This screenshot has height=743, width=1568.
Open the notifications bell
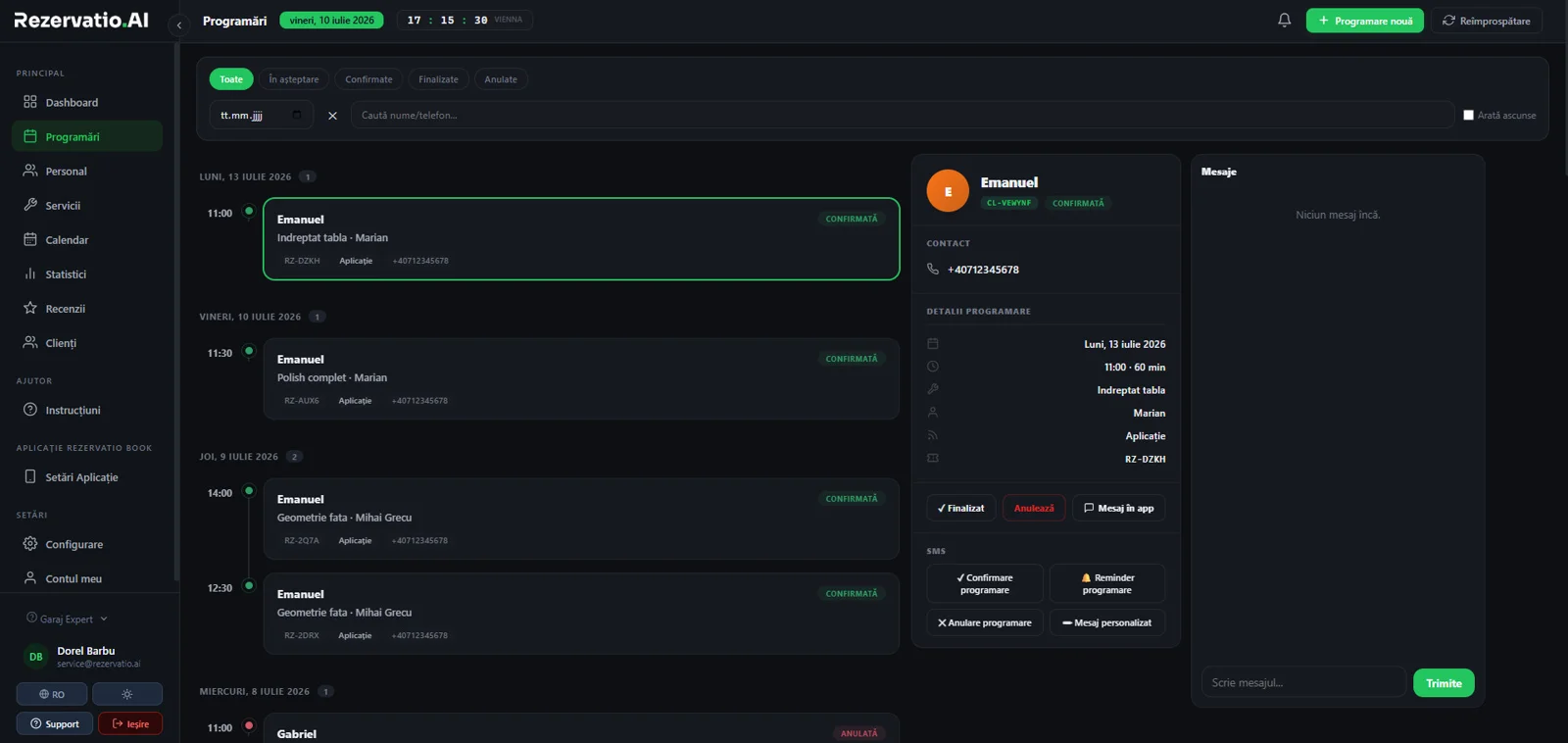point(1284,20)
